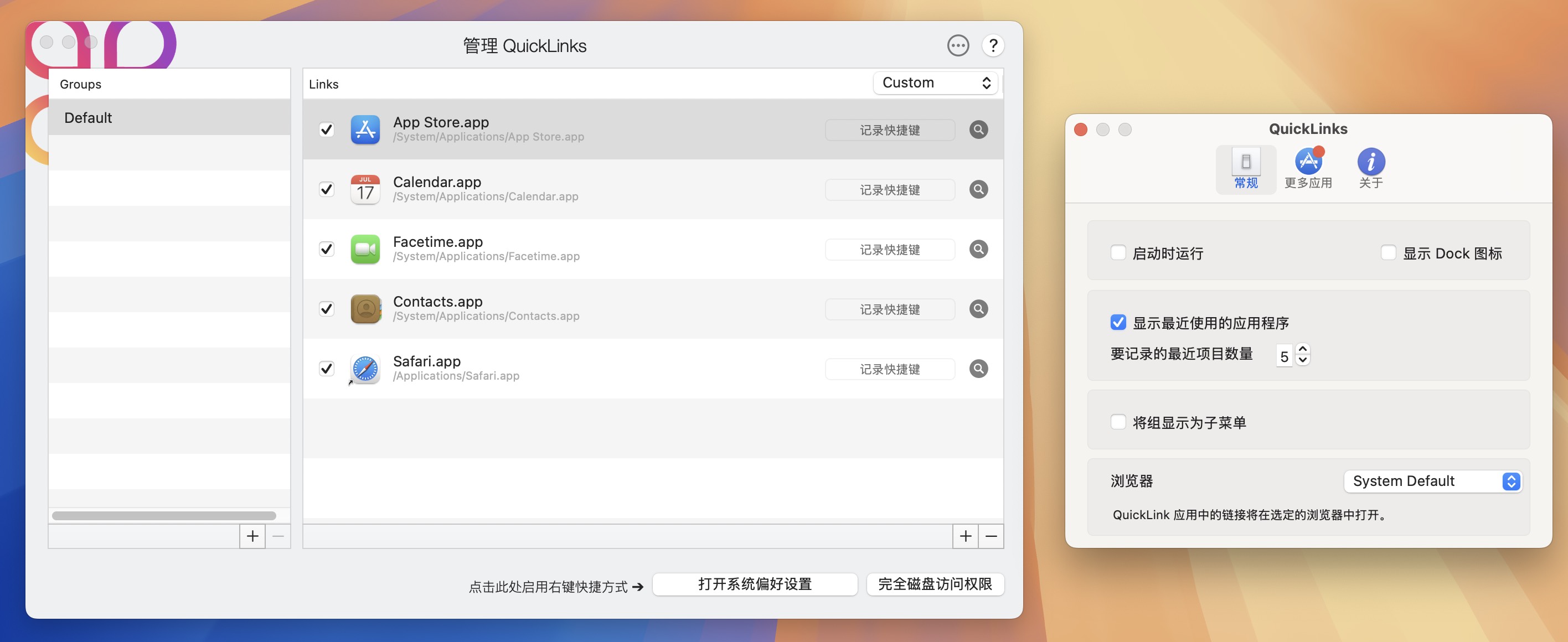Reveal App Store.app with its magnifier icon
This screenshot has height=642, width=1568.
tap(978, 130)
